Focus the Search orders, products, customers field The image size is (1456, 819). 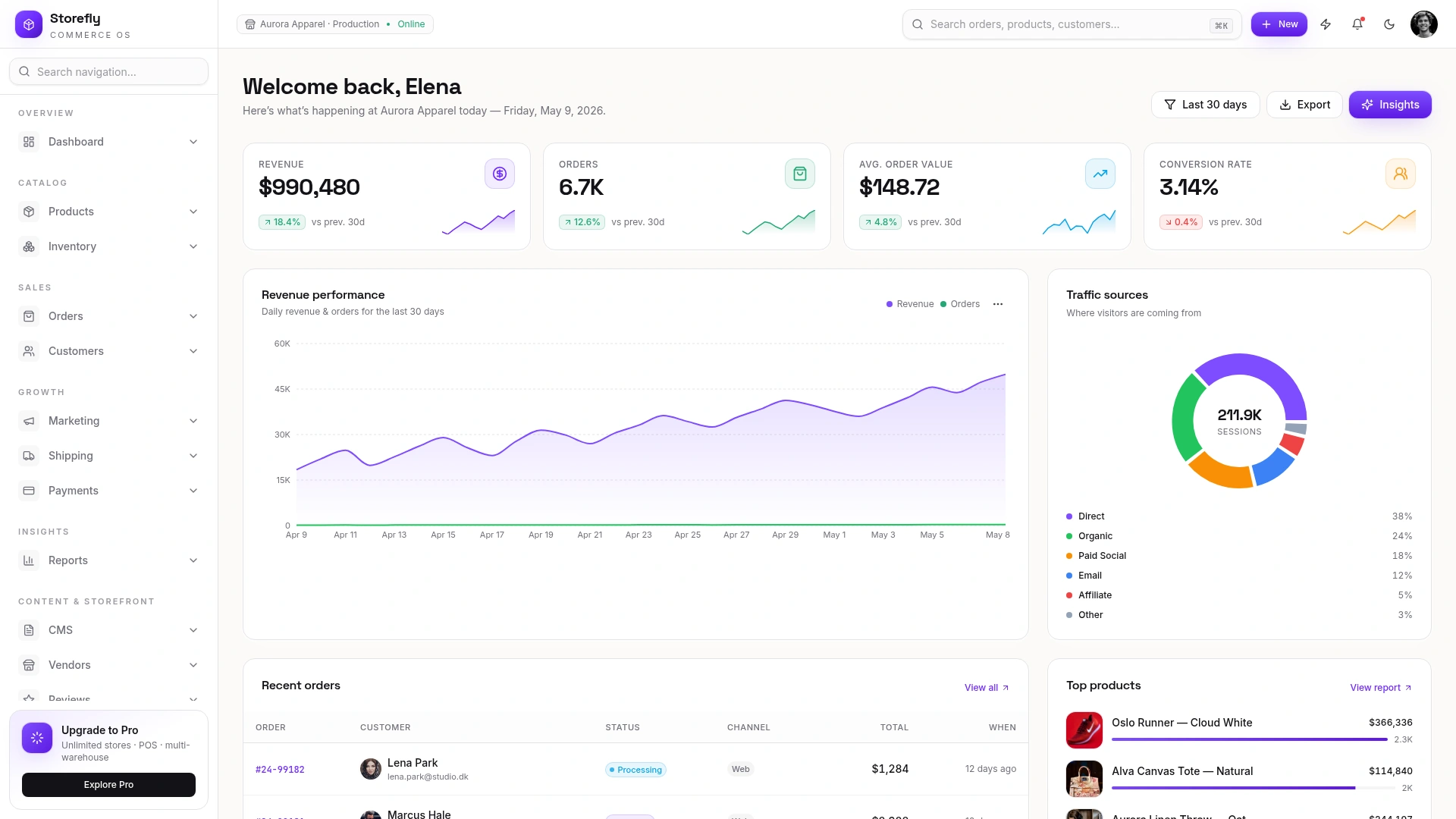1072,24
